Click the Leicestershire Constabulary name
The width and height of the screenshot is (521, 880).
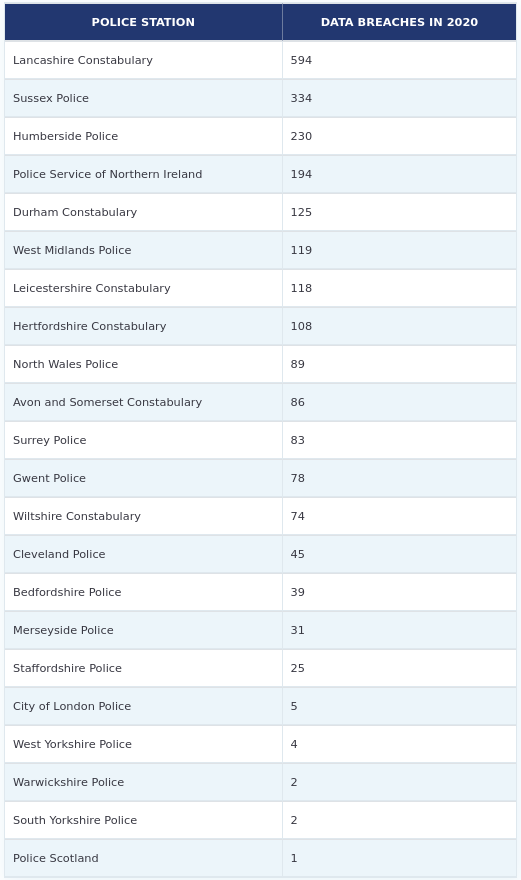pos(92,288)
